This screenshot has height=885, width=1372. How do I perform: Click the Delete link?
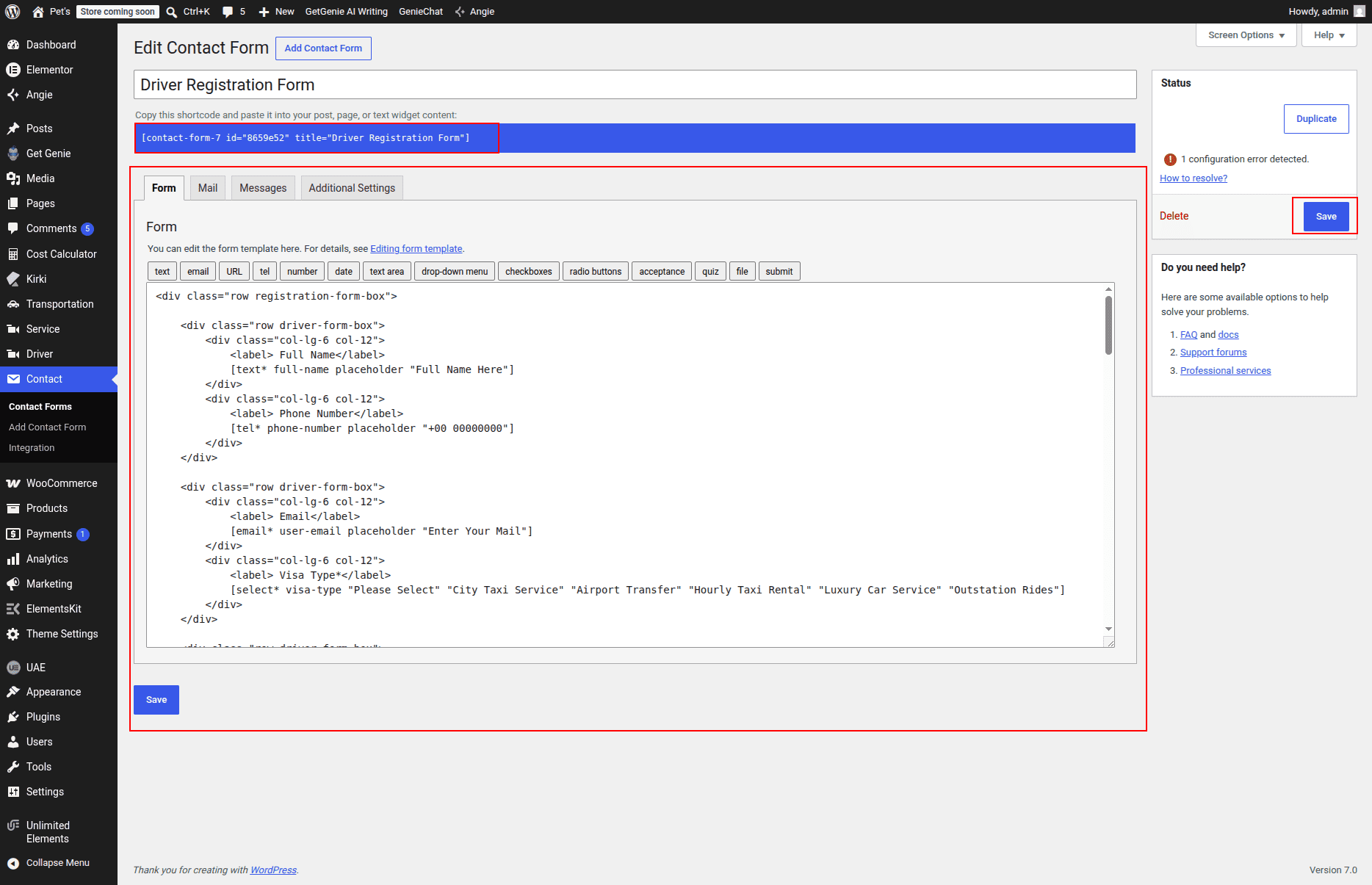click(x=1174, y=216)
